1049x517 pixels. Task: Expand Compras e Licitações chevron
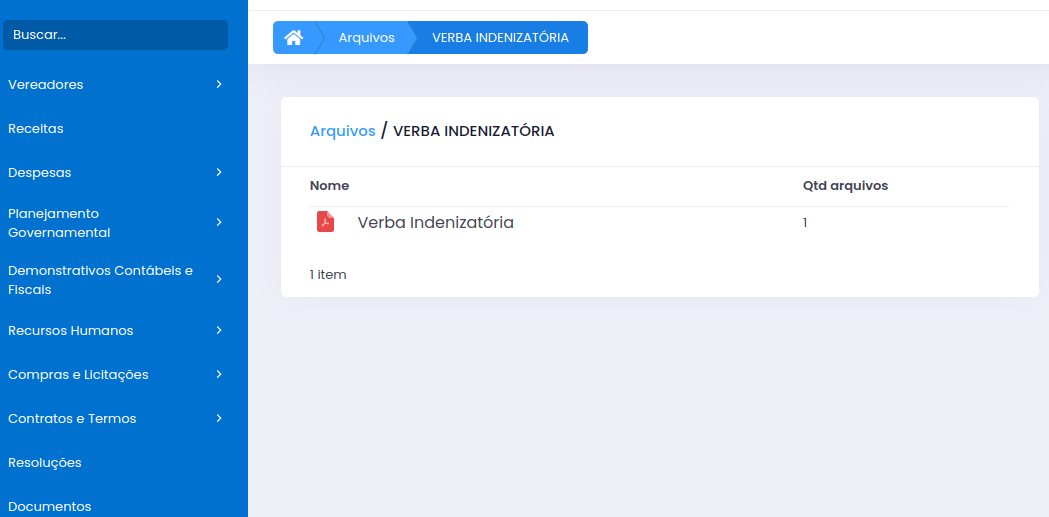pos(218,374)
